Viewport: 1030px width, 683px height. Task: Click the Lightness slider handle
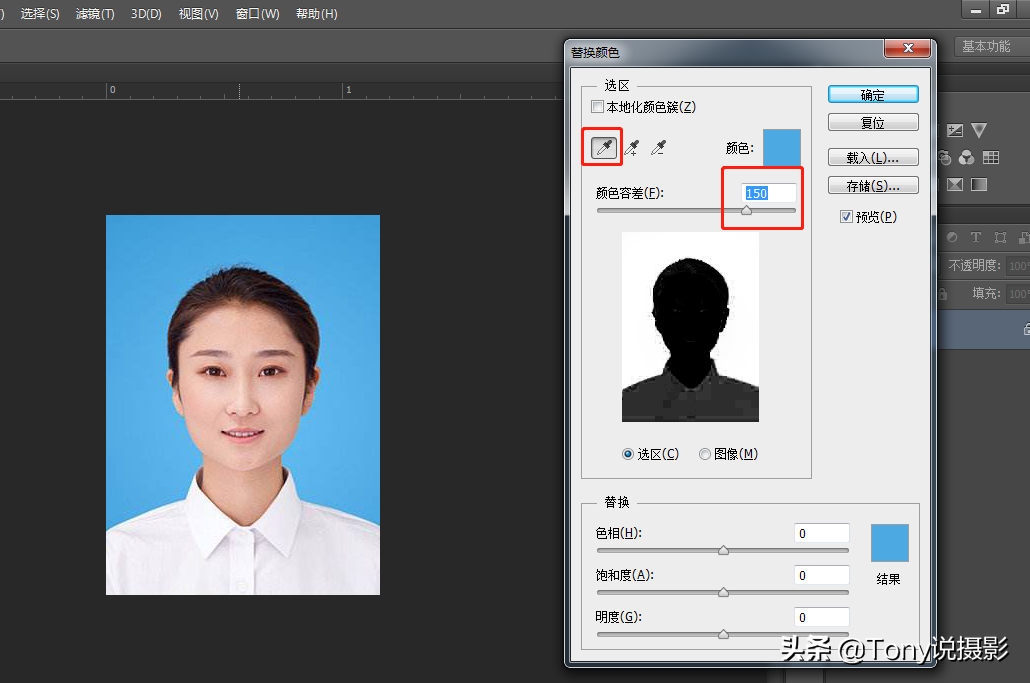(723, 634)
